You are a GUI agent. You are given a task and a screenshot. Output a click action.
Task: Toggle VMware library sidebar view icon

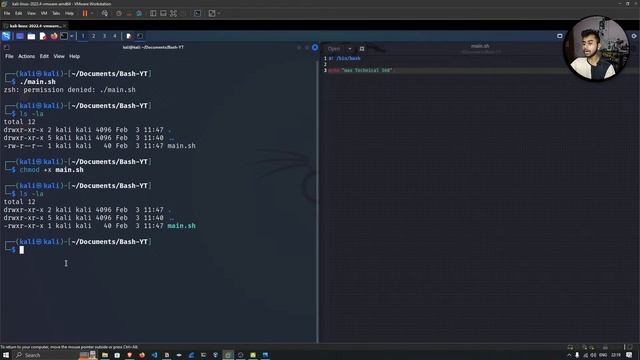click(x=153, y=13)
